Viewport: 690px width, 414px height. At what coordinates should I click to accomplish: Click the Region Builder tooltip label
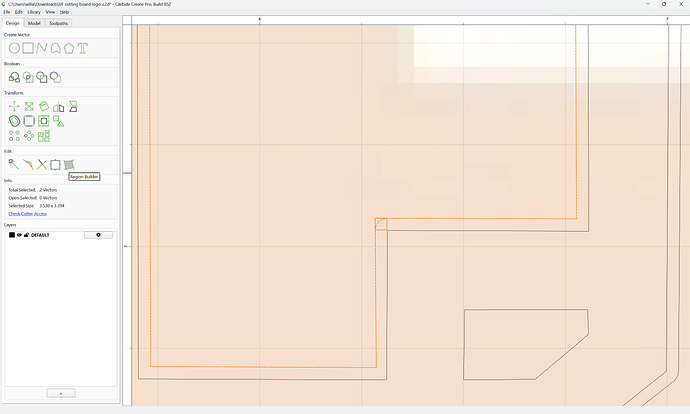coord(84,176)
